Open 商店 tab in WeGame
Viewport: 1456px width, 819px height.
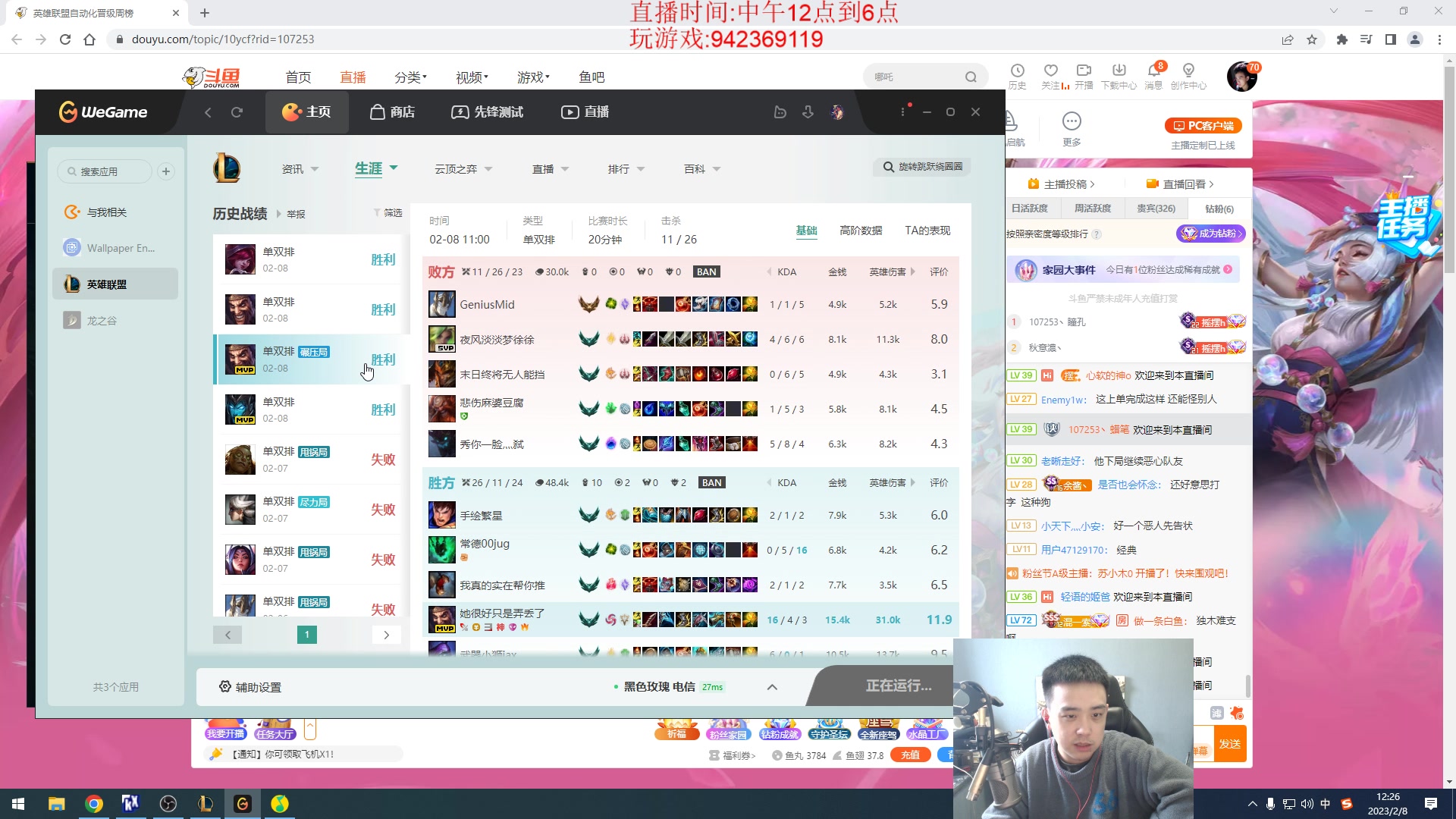(x=392, y=112)
